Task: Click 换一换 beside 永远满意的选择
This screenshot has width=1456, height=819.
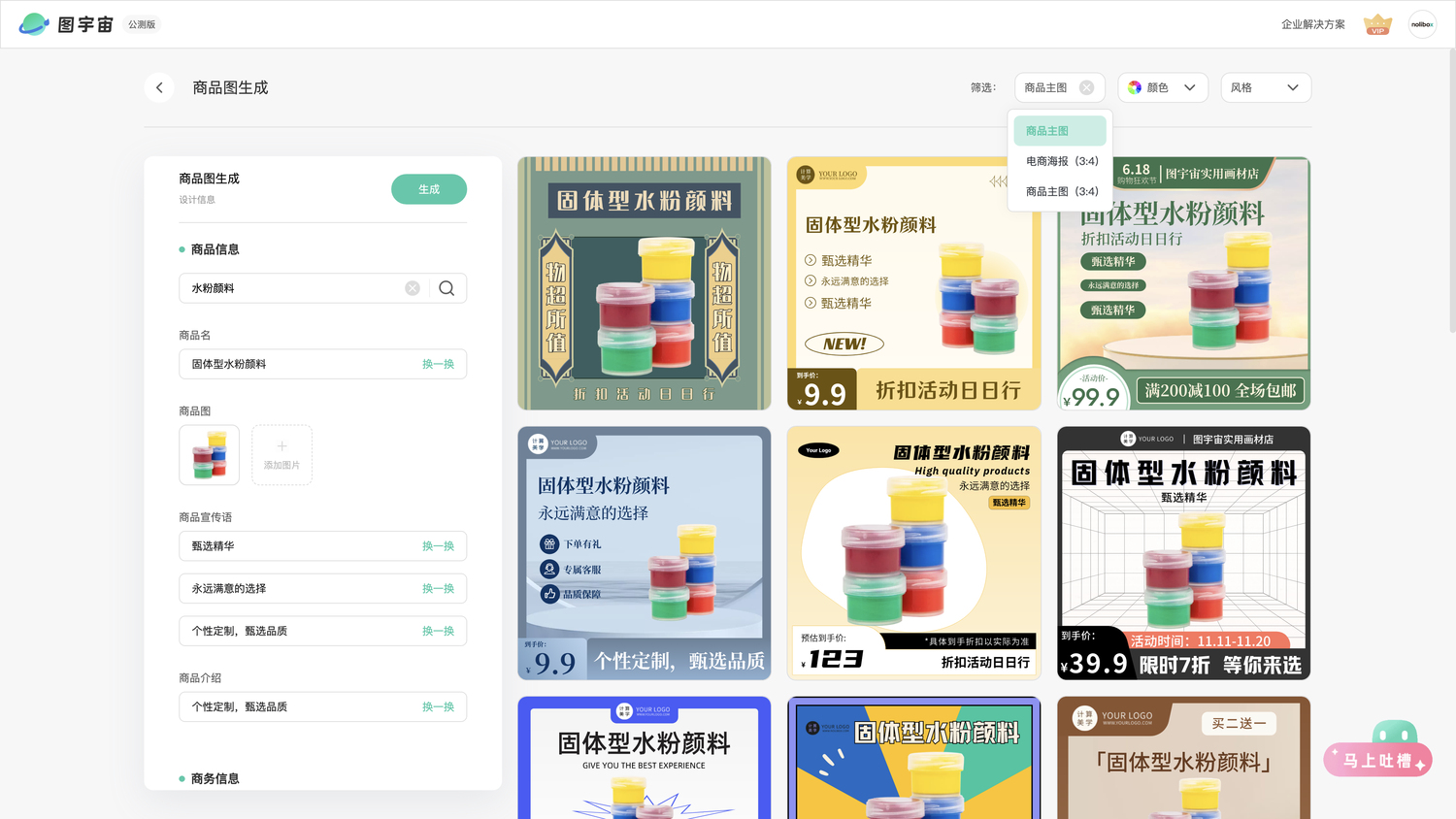Action: (x=438, y=589)
